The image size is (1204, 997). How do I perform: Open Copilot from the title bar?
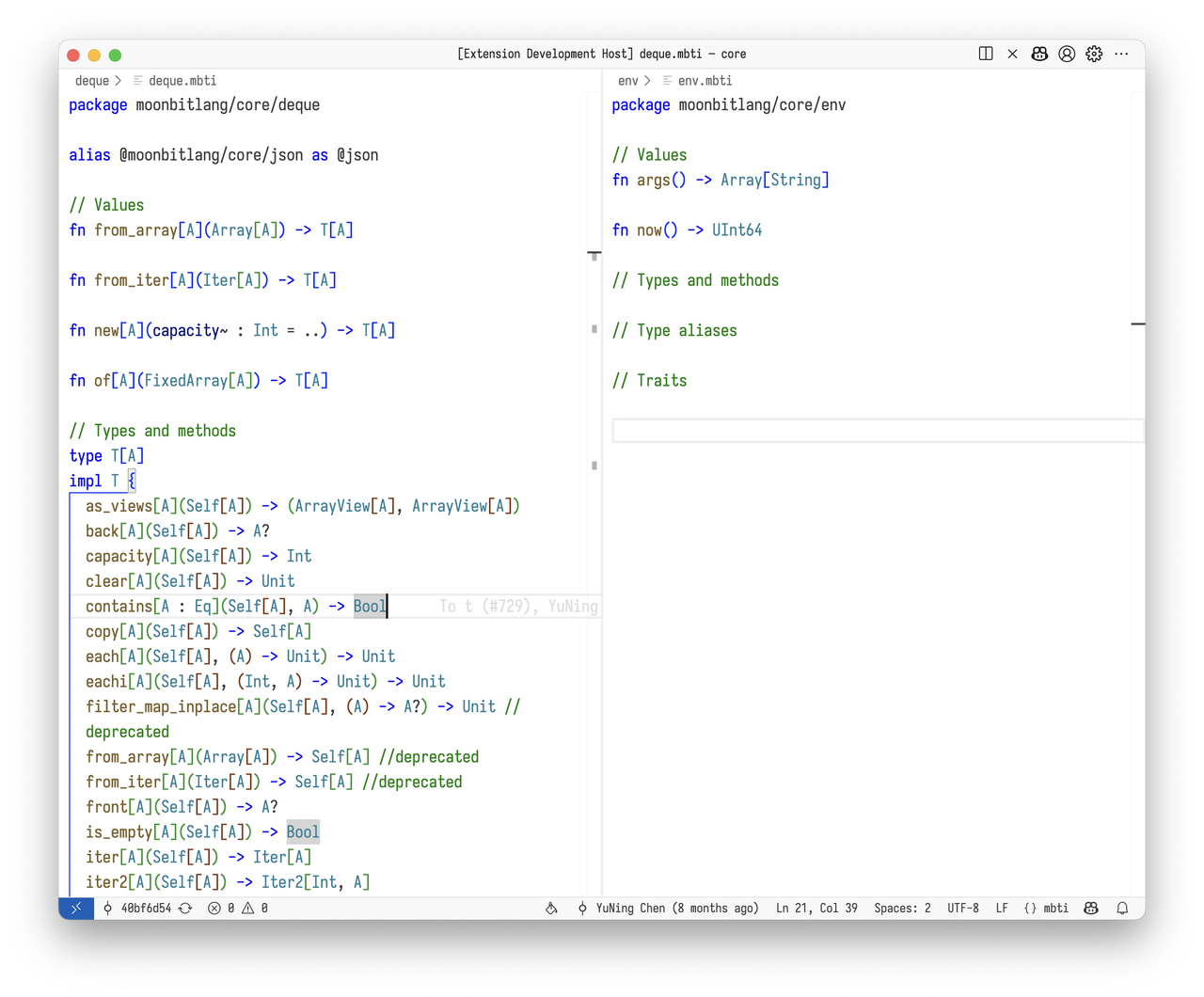(1039, 54)
